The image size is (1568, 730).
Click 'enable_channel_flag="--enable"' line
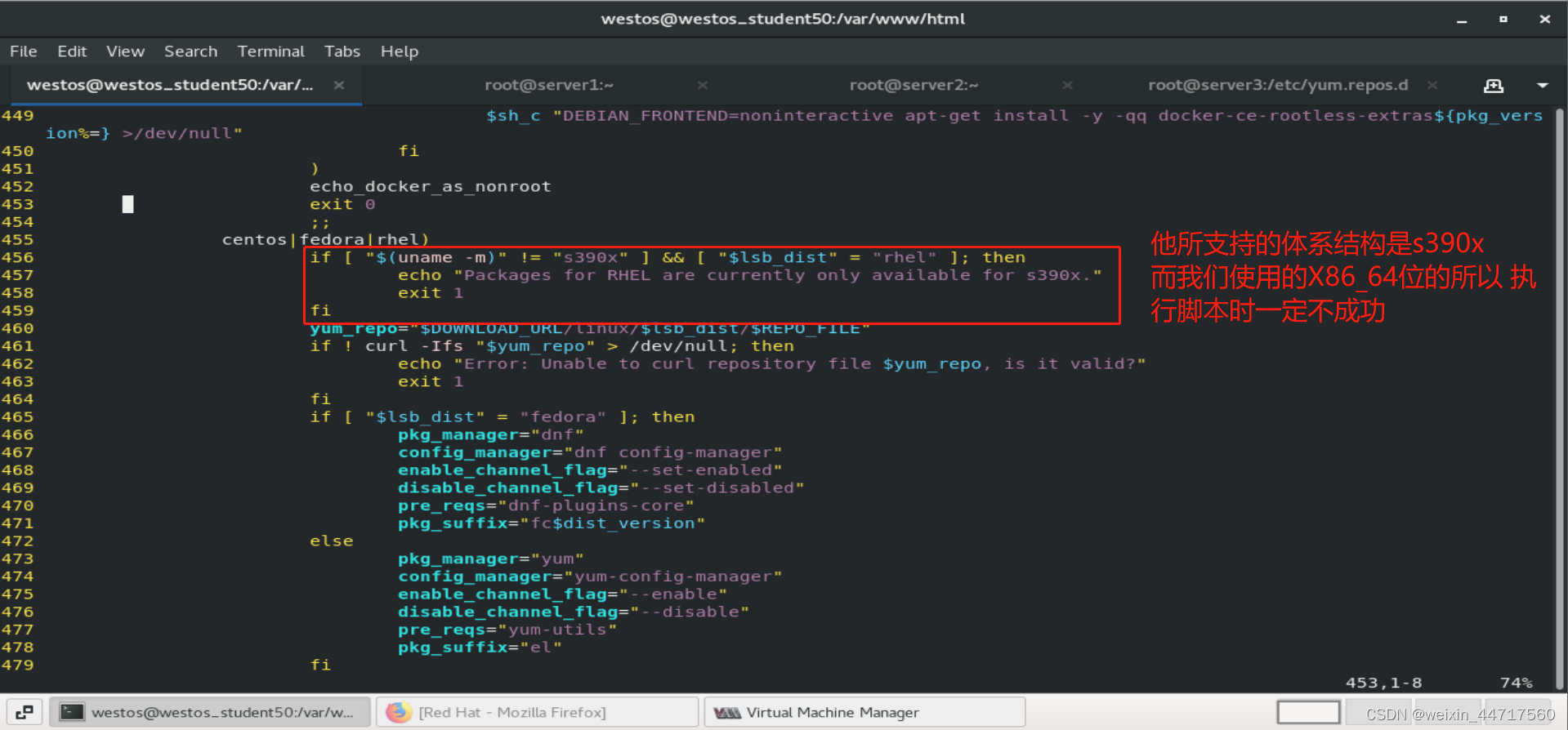(x=563, y=595)
